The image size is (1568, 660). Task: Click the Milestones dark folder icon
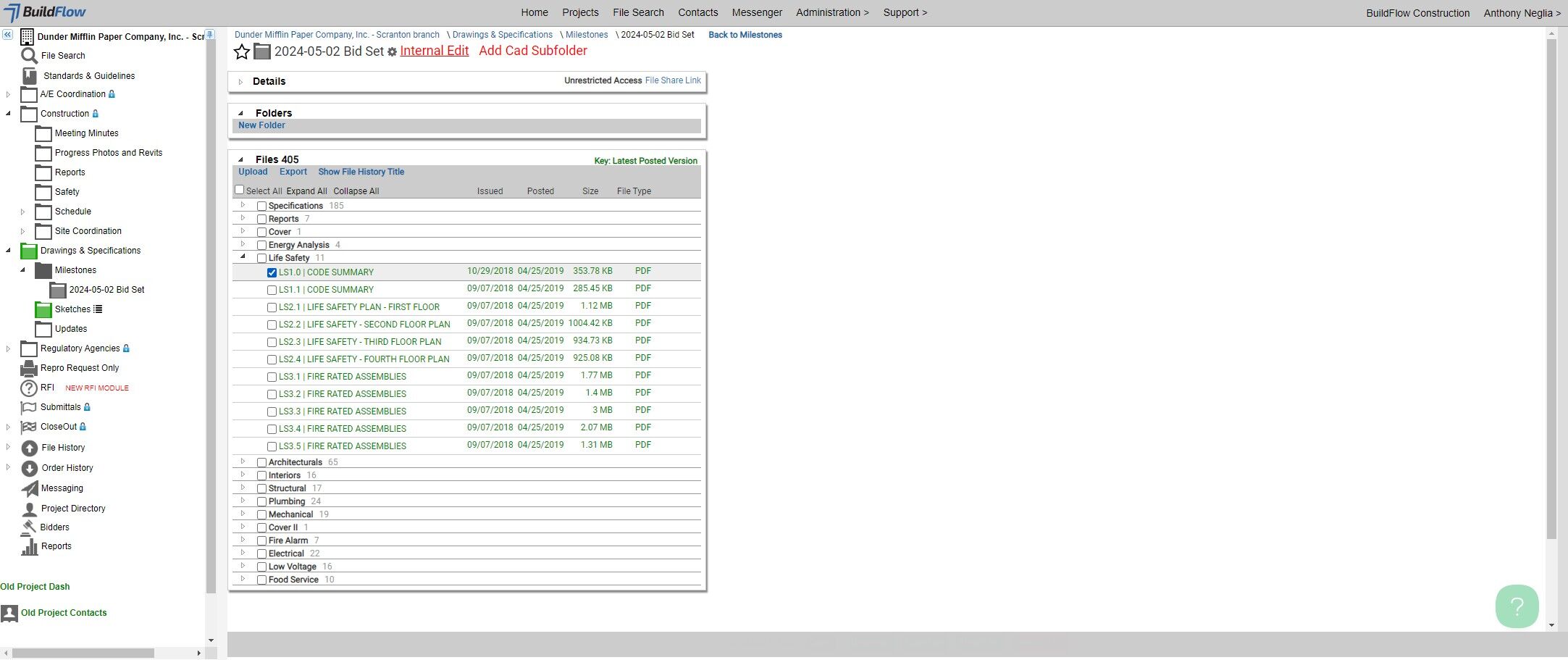[43, 270]
